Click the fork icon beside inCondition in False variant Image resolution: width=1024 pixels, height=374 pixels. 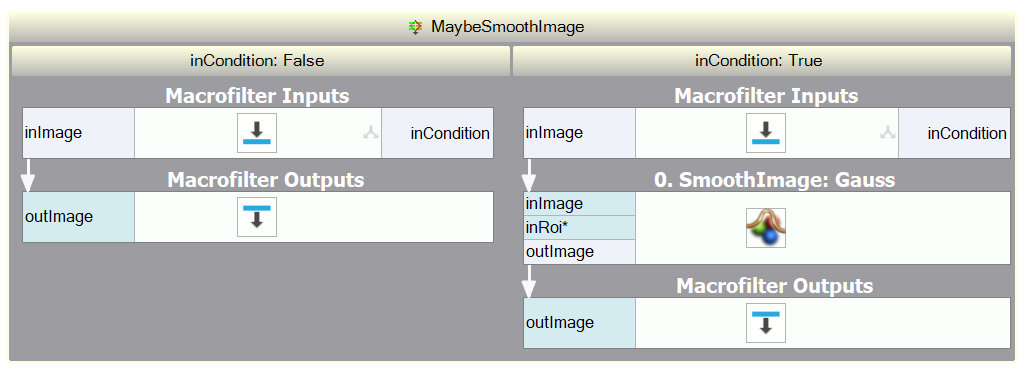pos(371,133)
